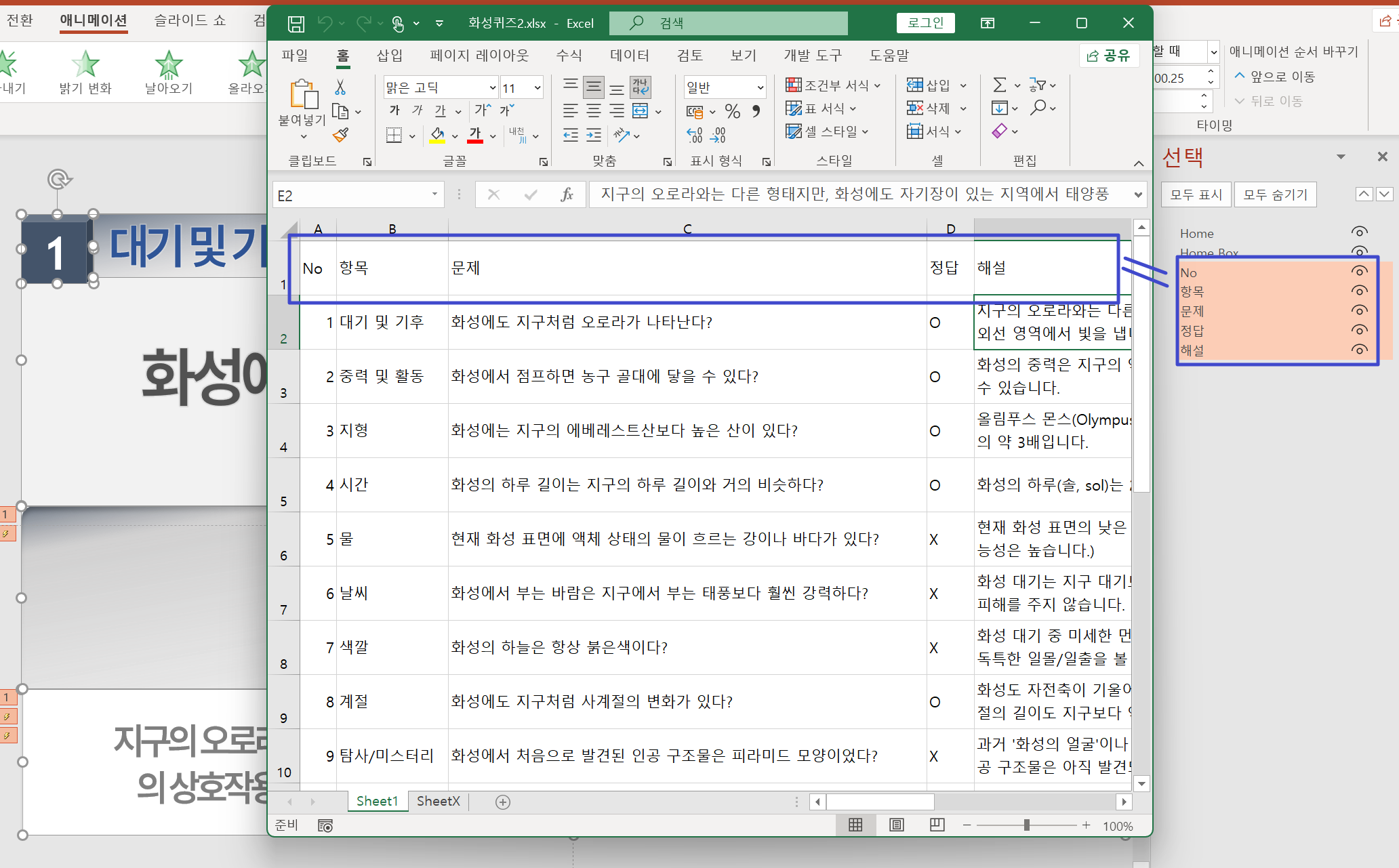The image size is (1399, 868).
Task: Toggle visibility of 항목 object
Action: pos(1359,291)
